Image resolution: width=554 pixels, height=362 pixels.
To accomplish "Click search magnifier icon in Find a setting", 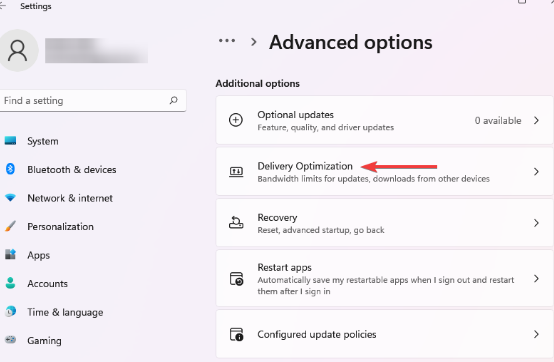I will coord(173,100).
